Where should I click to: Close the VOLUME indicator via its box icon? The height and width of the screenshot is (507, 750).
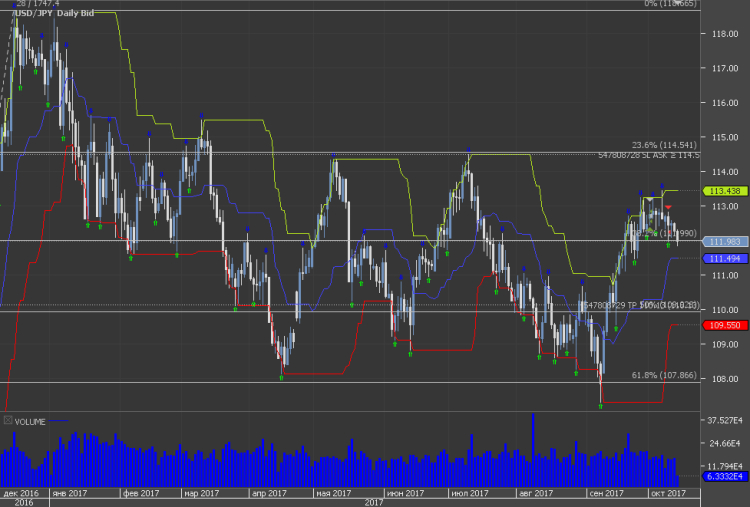pyautogui.click(x=8, y=420)
